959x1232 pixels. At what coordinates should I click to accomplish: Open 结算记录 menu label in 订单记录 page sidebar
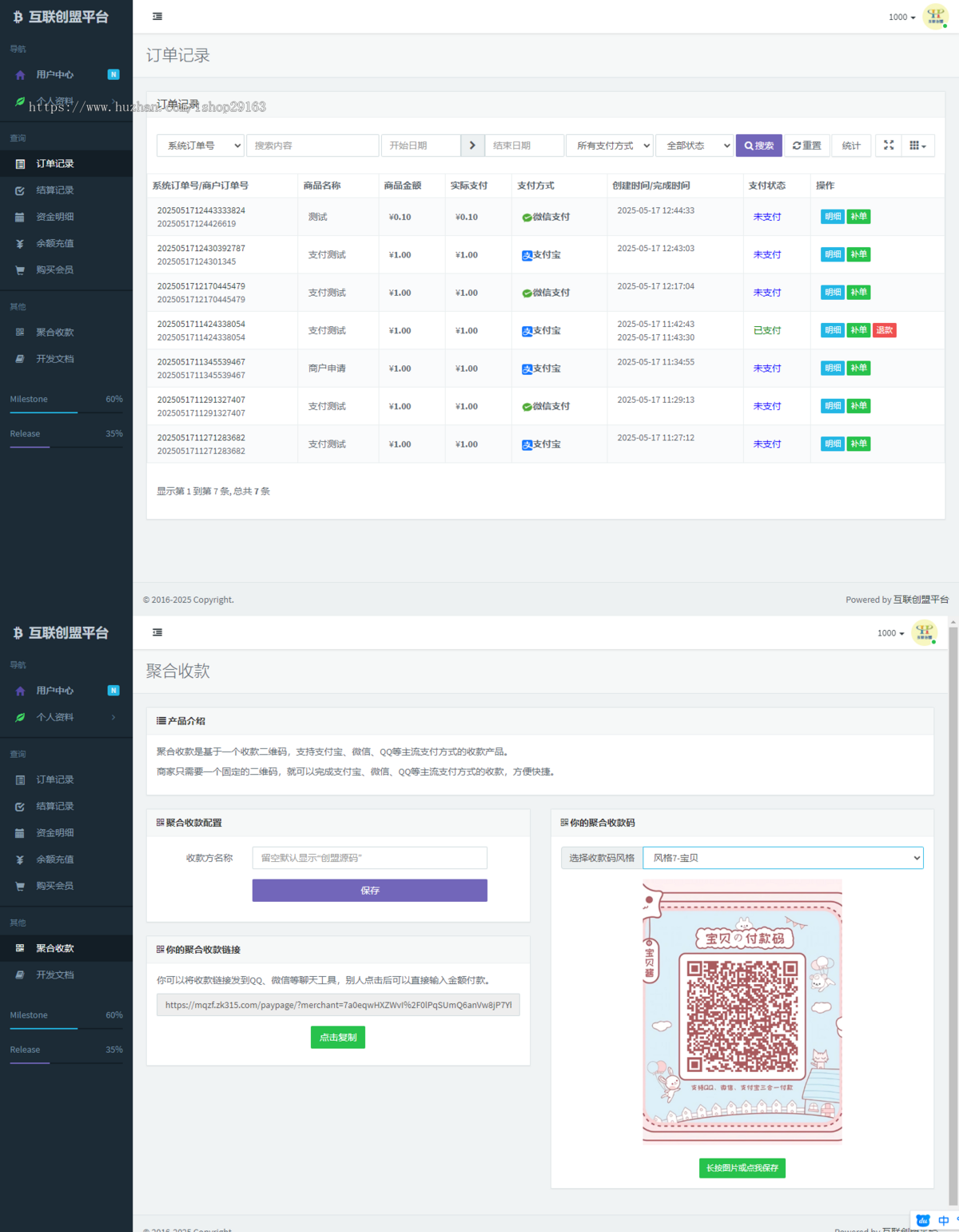(x=55, y=190)
